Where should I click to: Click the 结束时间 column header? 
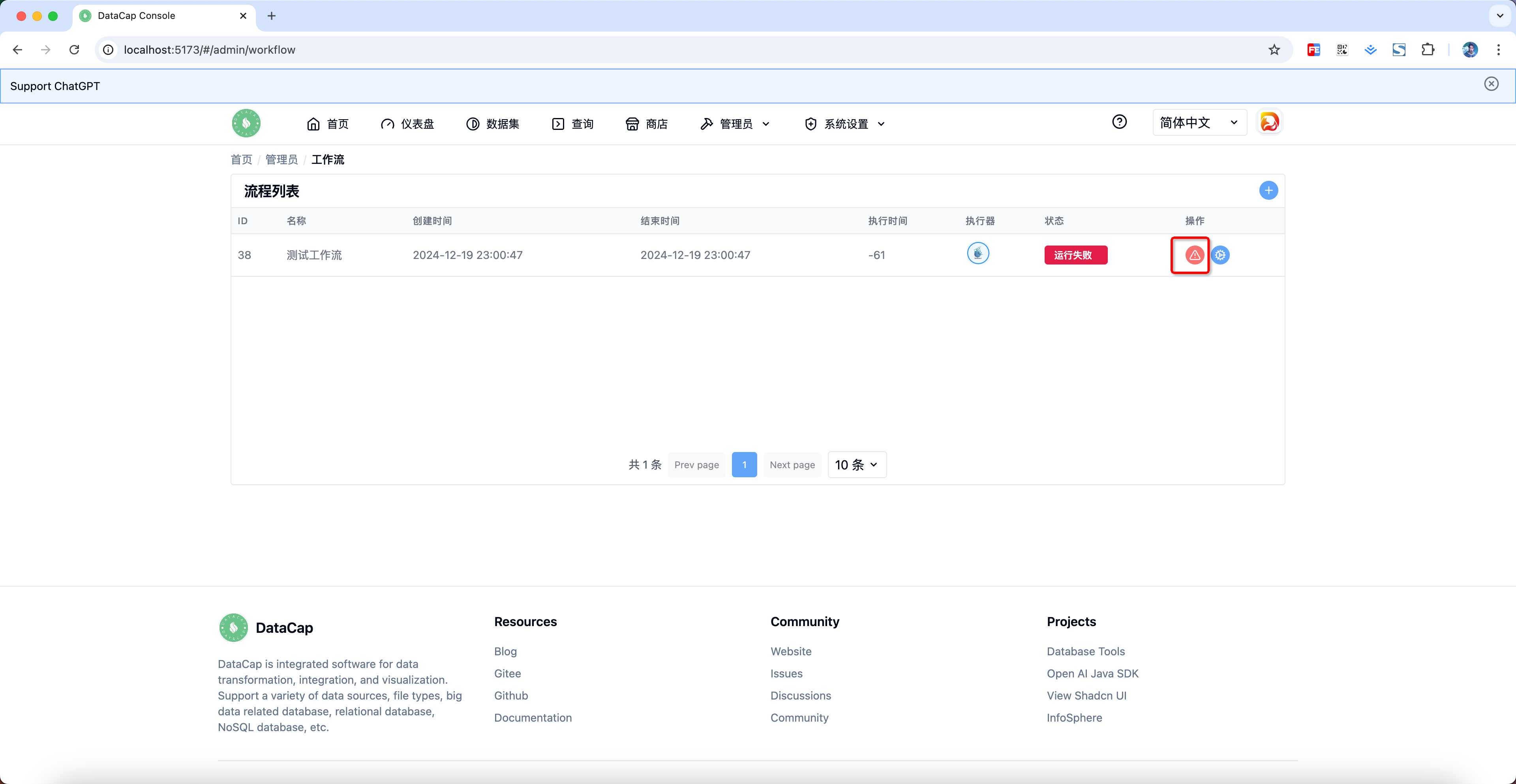tap(660, 221)
